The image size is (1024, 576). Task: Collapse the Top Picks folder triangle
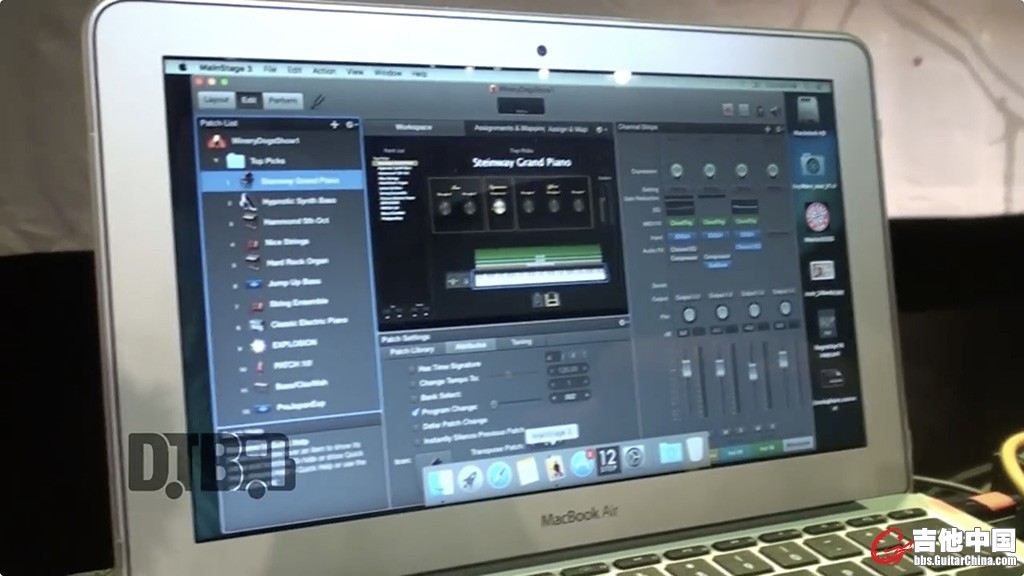(x=217, y=160)
